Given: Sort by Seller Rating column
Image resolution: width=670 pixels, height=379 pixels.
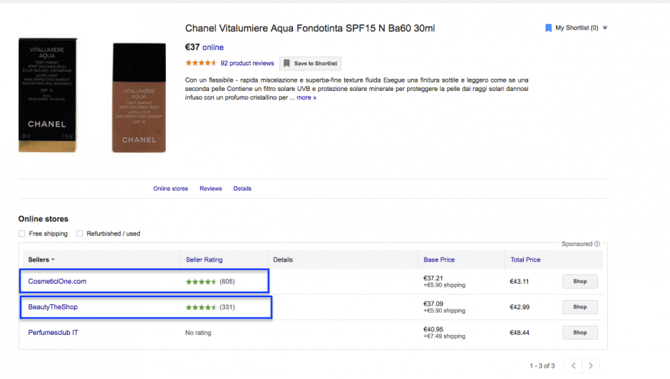Looking at the screenshot, I should (204, 260).
